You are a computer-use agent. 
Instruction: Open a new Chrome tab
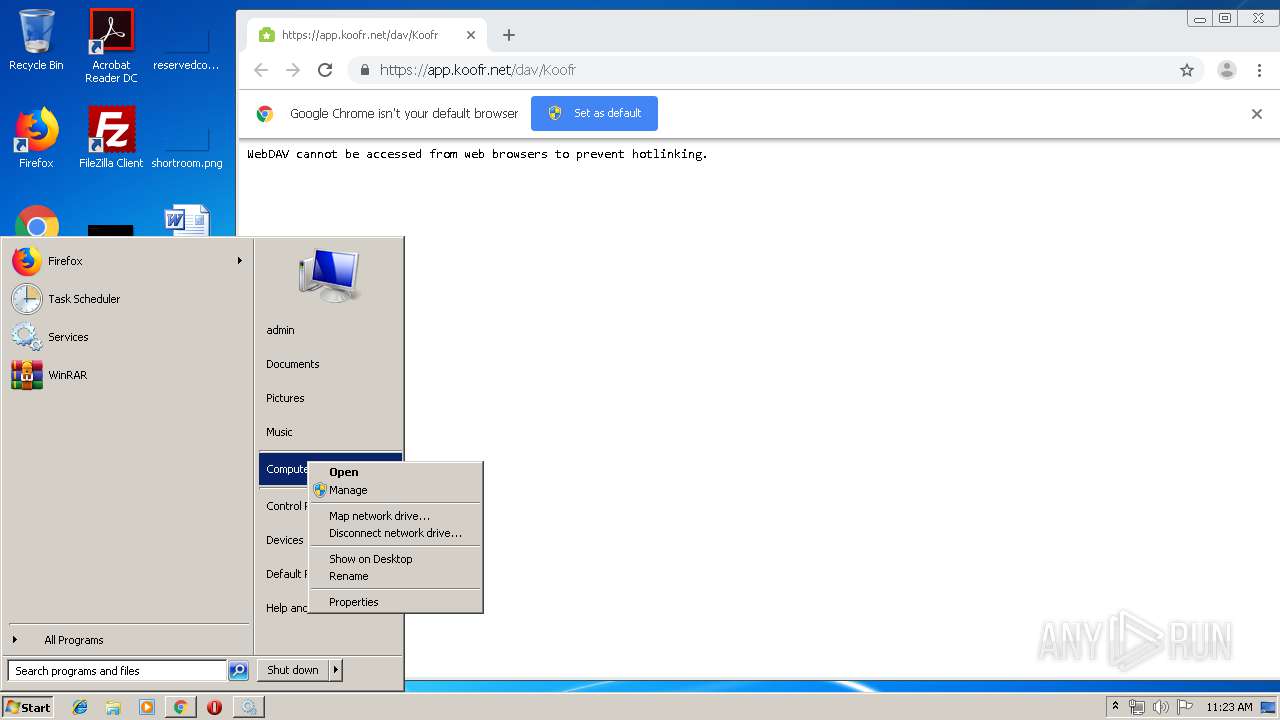(508, 35)
